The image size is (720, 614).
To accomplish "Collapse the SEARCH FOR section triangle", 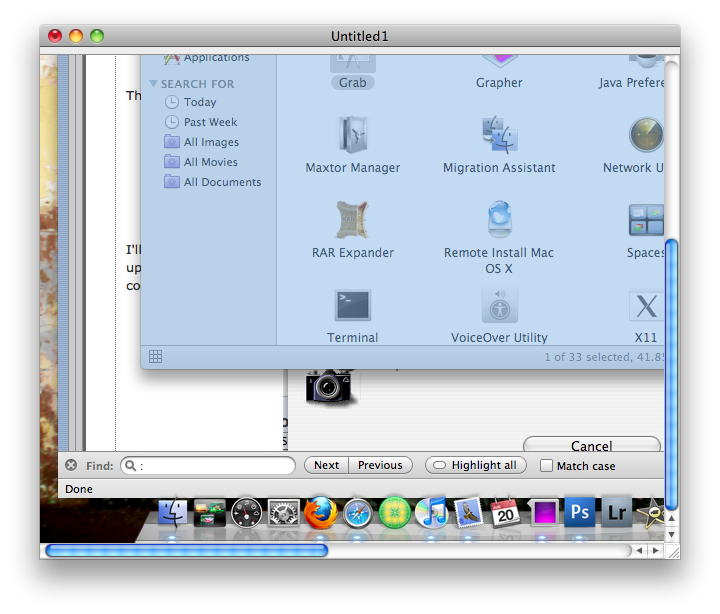I will [x=153, y=84].
